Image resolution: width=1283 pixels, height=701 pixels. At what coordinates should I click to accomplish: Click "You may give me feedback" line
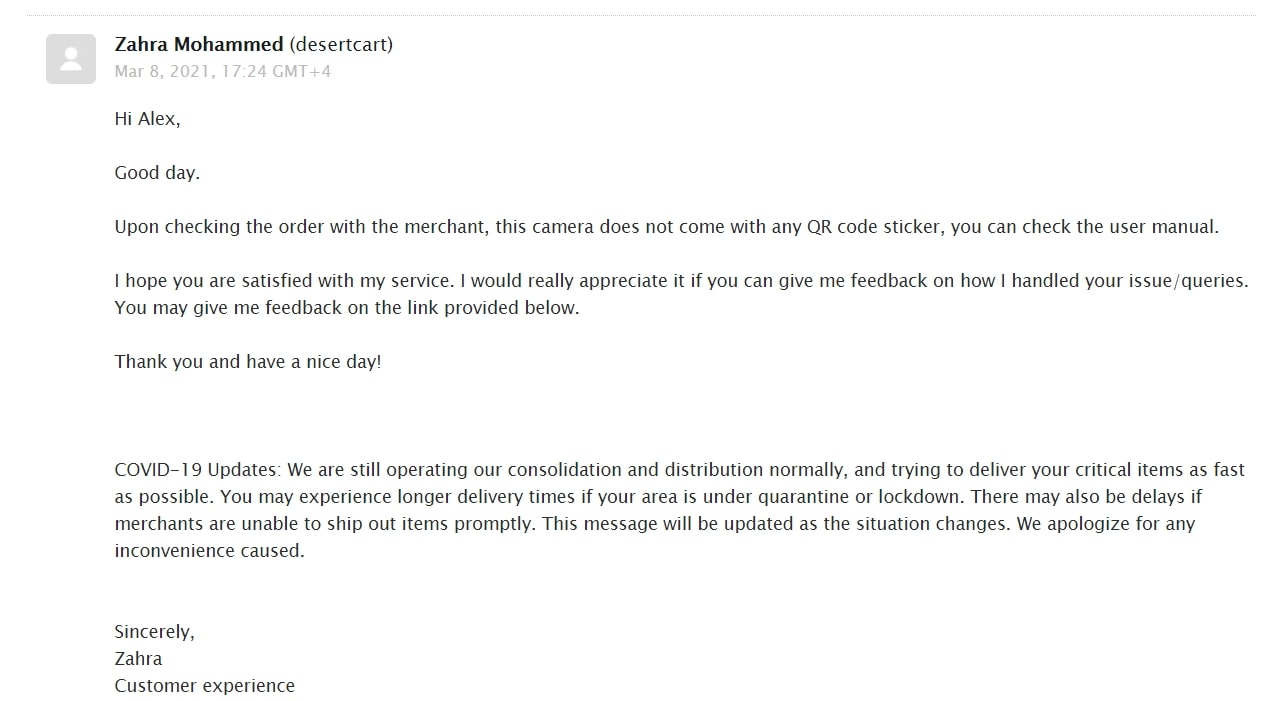347,308
